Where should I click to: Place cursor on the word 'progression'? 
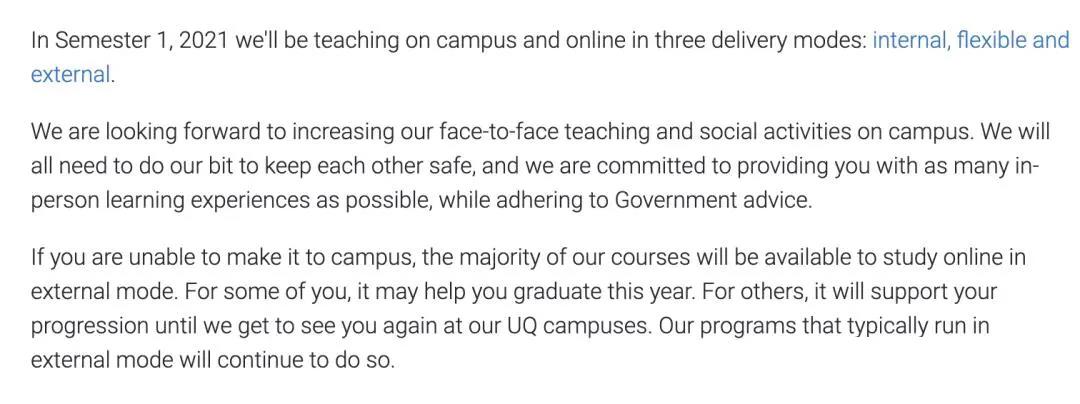coord(89,326)
